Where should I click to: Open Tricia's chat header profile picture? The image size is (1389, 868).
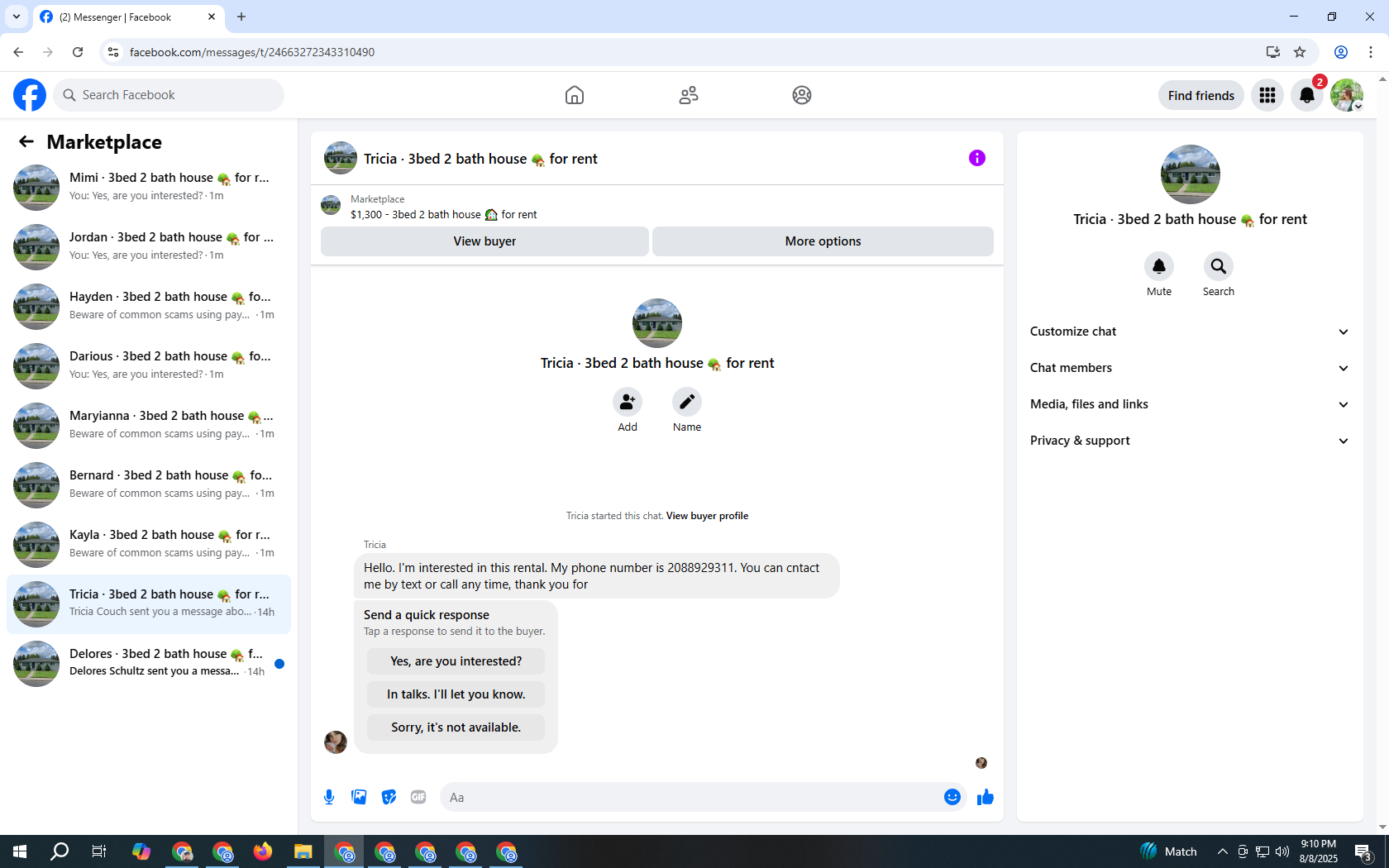(340, 158)
